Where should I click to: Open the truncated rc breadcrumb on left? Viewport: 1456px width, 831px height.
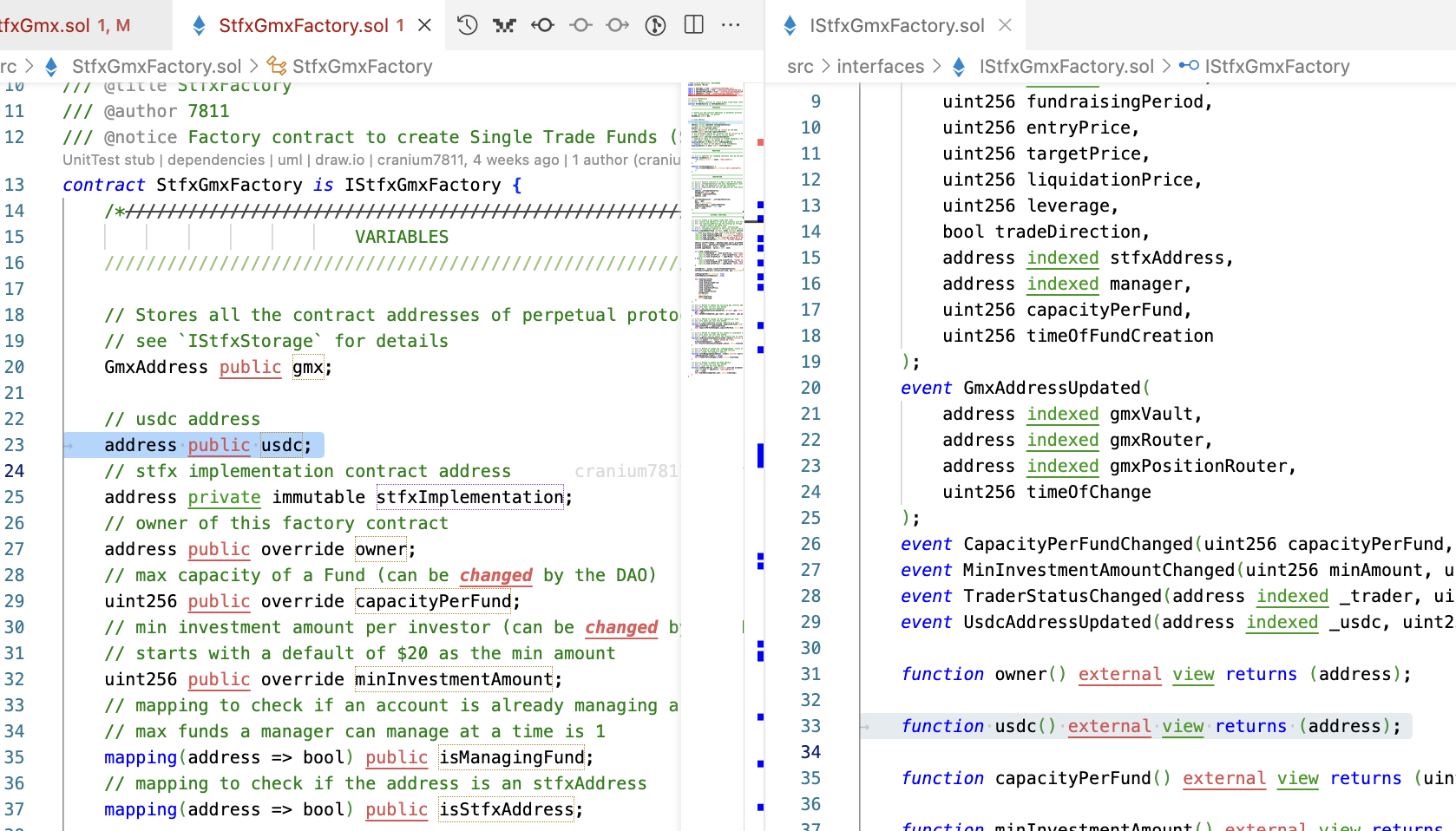tap(9, 66)
